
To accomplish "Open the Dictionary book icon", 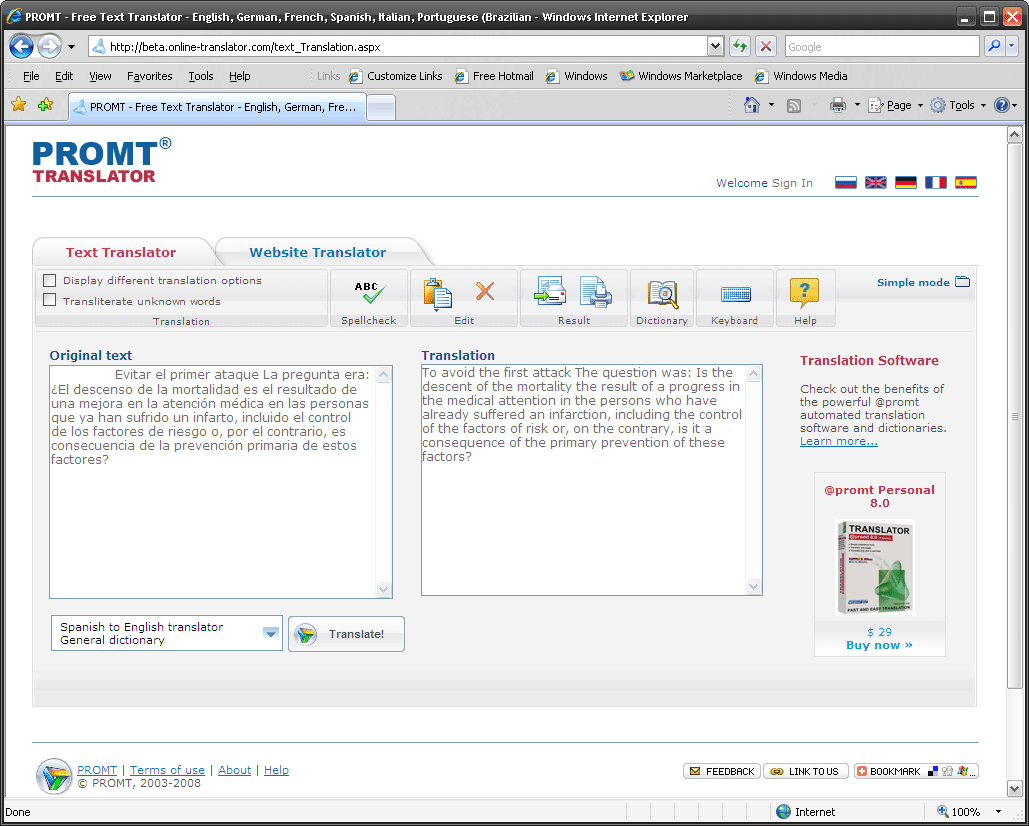I will pyautogui.click(x=662, y=293).
